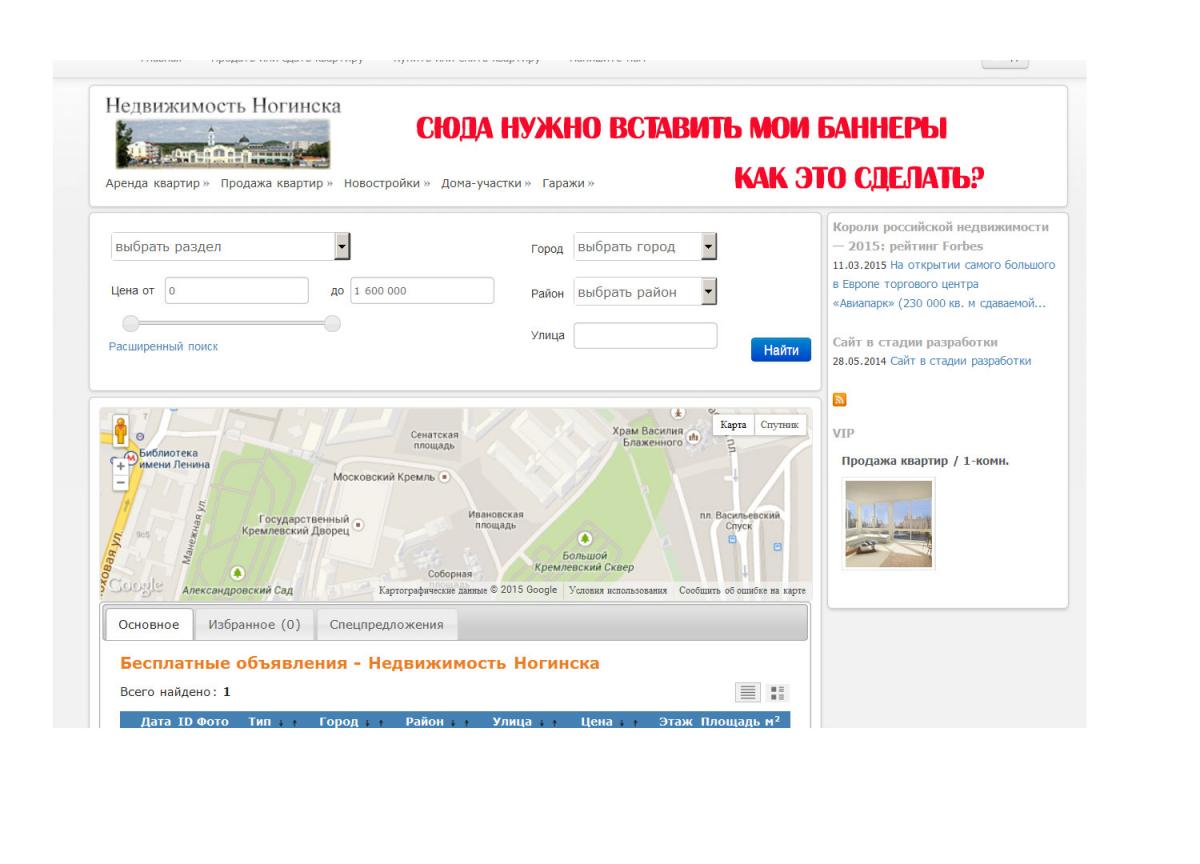Click the Московский Кремль map marker
1200x864 pixels.
pyautogui.click(x=445, y=477)
